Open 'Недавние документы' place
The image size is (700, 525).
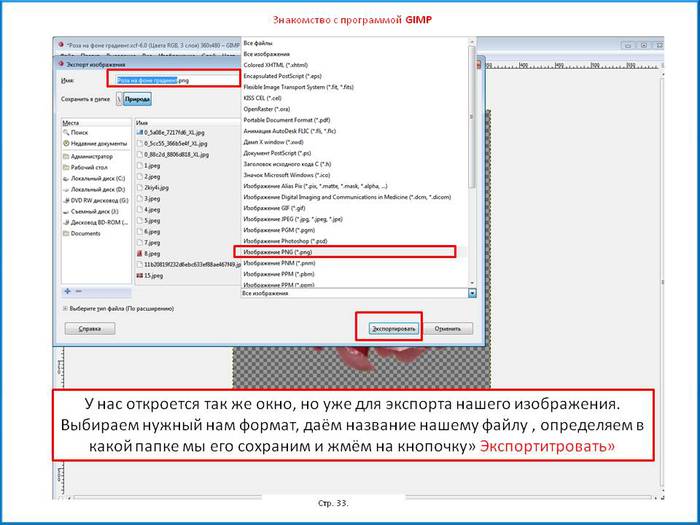tap(96, 144)
